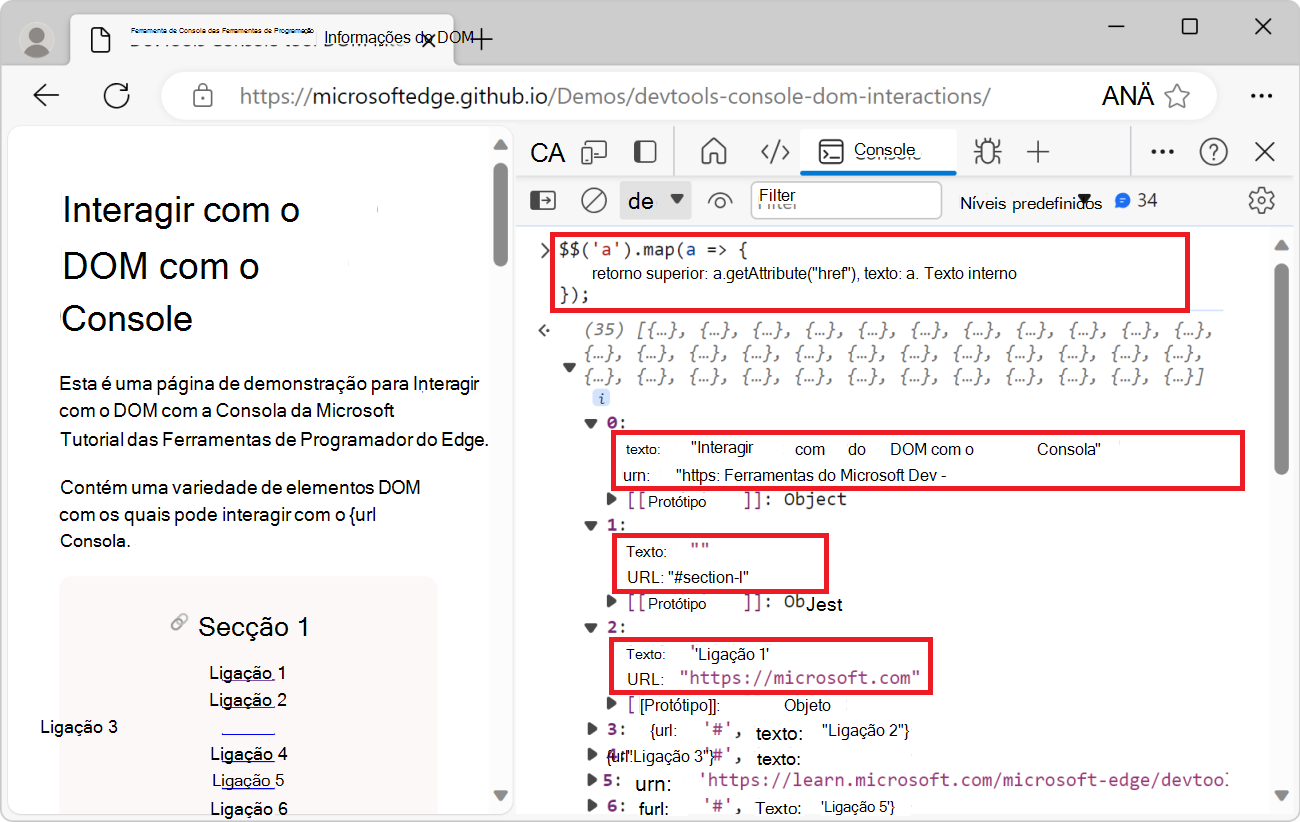Click the webpage scrollbar down arrow
The width and height of the screenshot is (1300, 822).
pyautogui.click(x=500, y=795)
